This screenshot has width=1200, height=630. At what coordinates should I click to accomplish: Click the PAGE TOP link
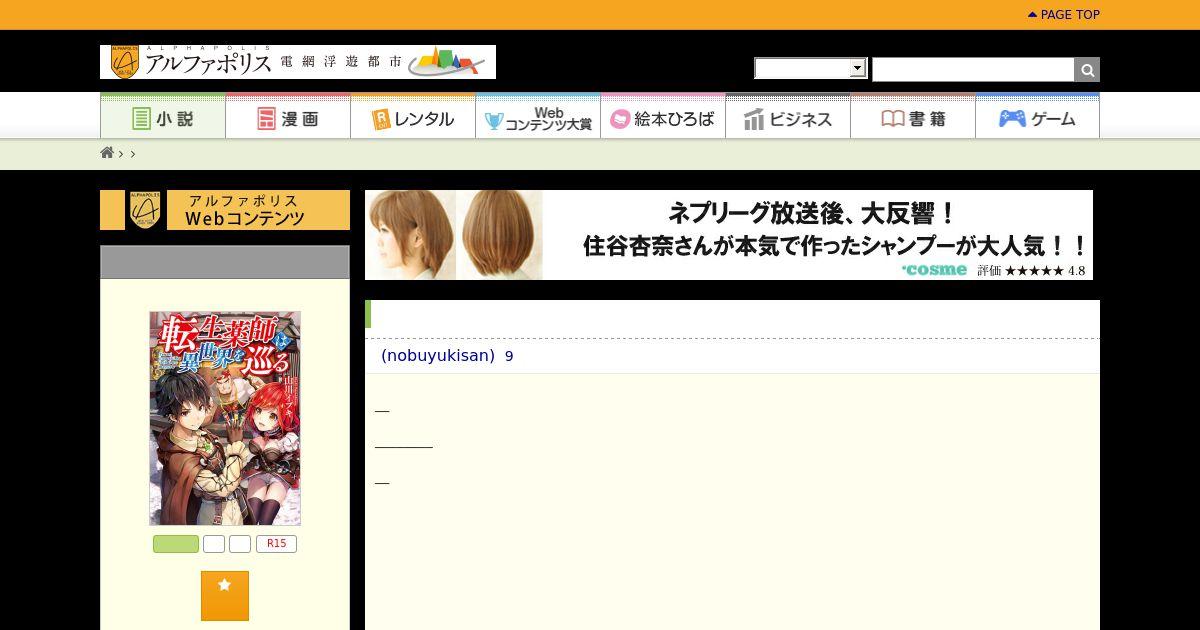1064,15
